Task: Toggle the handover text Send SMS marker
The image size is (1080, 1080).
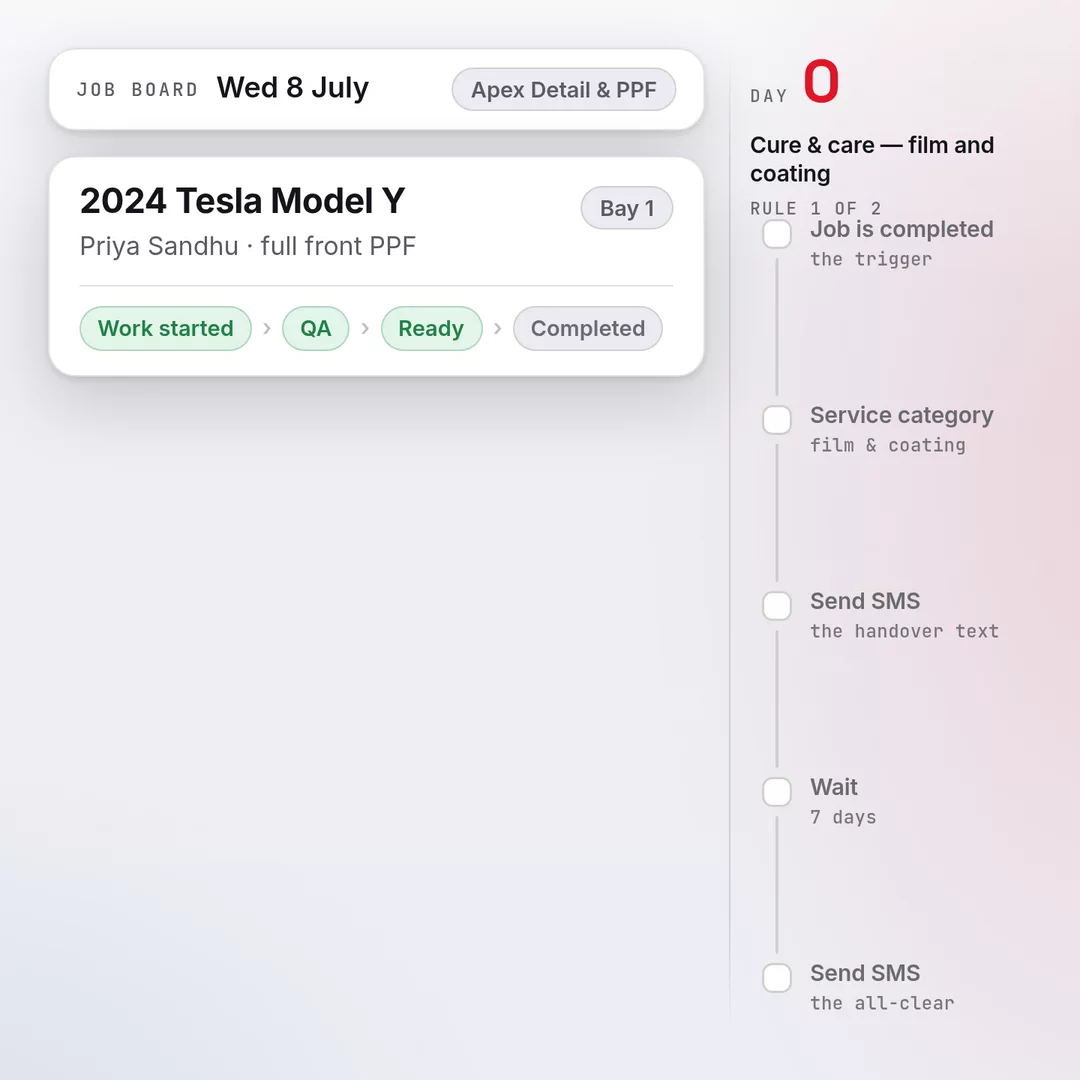Action: pyautogui.click(x=777, y=606)
